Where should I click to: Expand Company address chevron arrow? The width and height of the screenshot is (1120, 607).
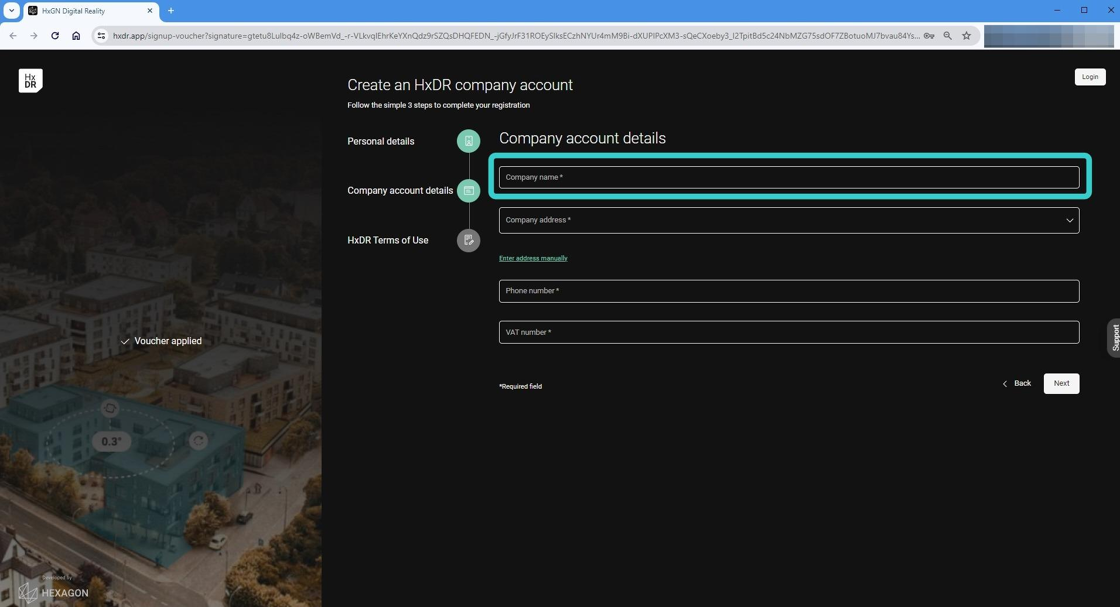click(x=1069, y=220)
